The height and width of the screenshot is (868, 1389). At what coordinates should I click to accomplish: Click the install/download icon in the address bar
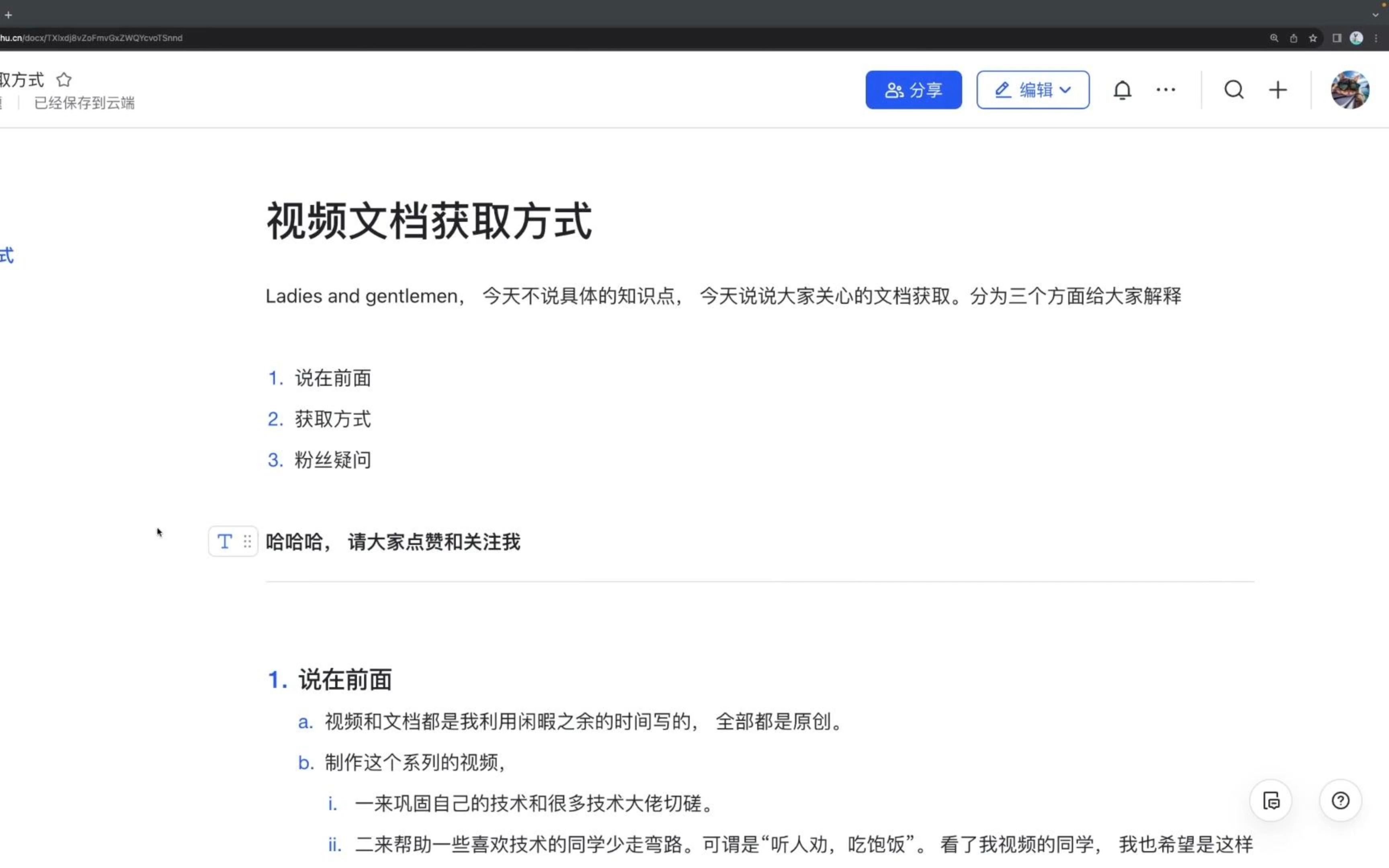1294,38
